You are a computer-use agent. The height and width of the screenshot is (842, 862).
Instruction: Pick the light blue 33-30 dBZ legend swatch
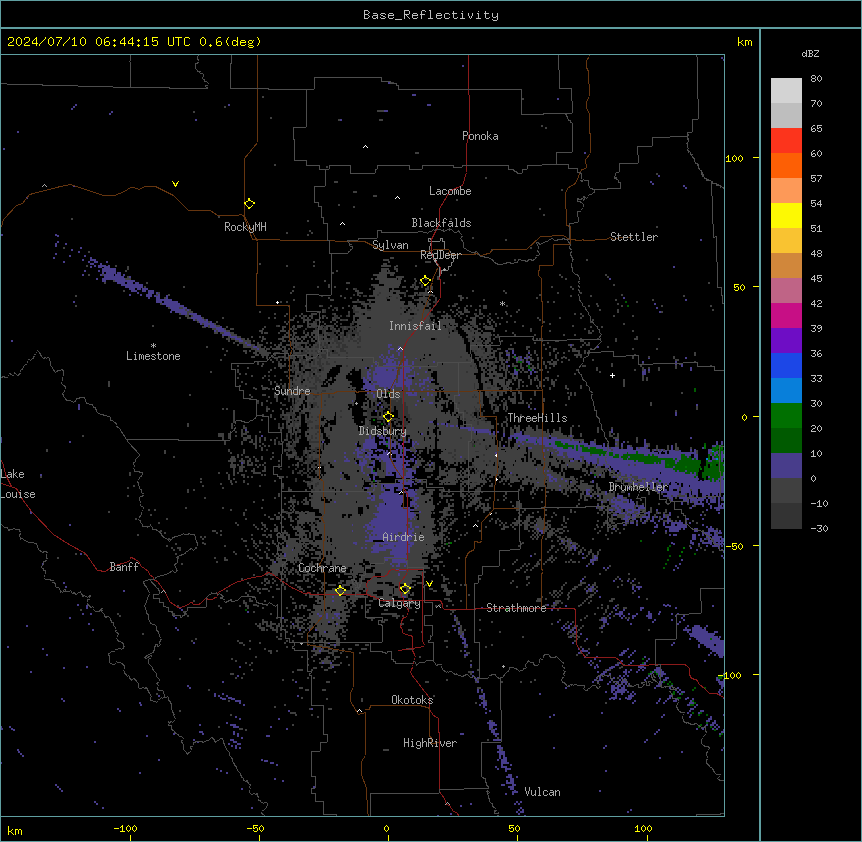point(786,390)
